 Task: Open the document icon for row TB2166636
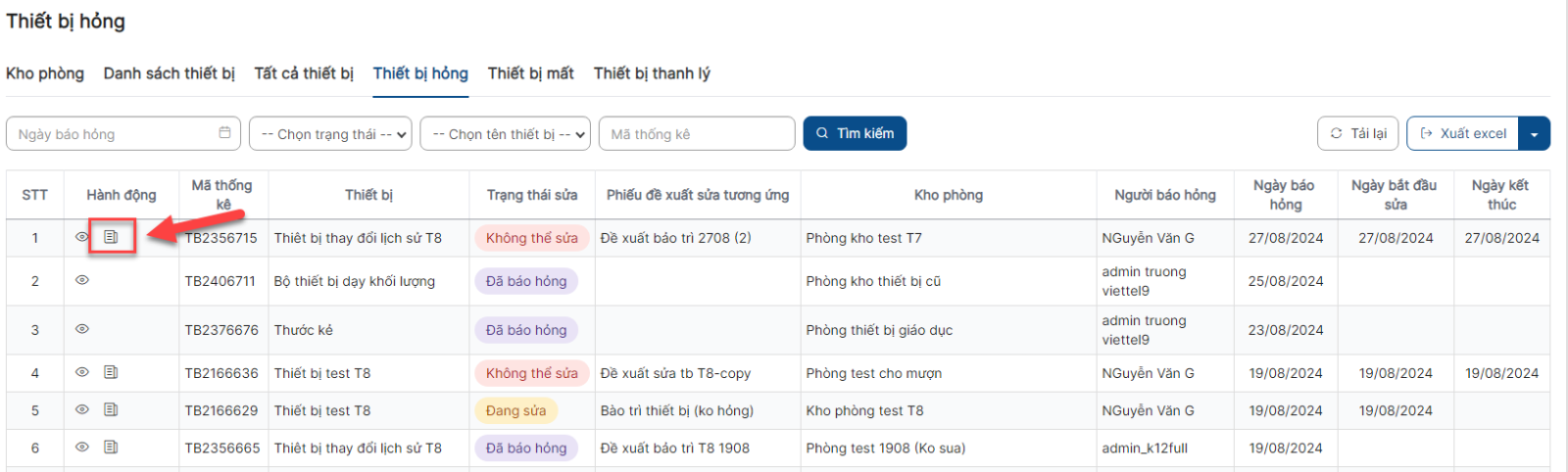click(x=112, y=372)
